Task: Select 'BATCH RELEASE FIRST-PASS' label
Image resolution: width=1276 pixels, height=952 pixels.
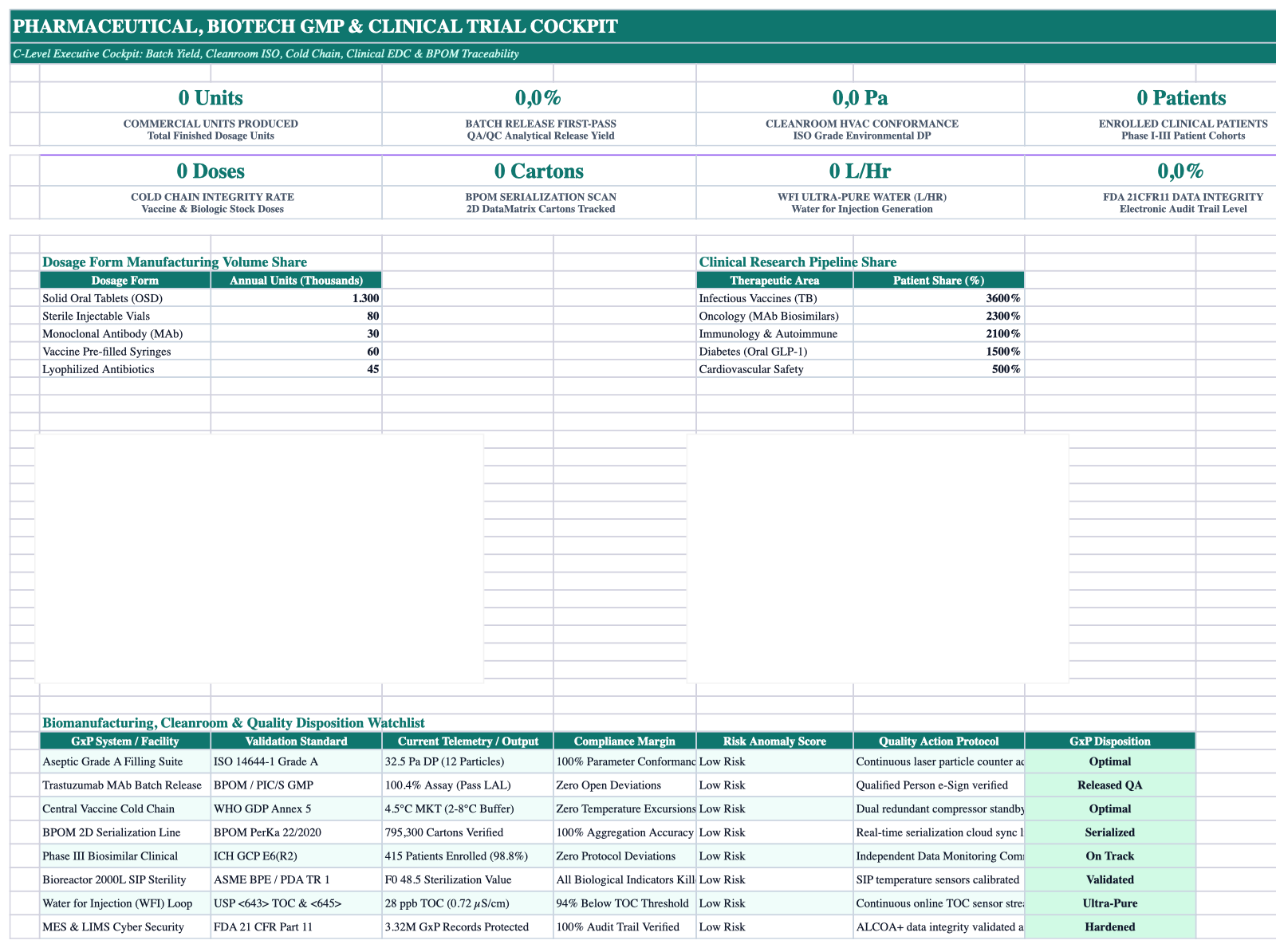Action: coord(541,124)
